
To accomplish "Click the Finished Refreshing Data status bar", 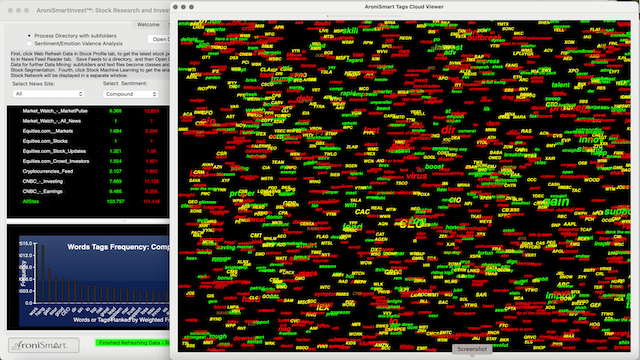I will 132,343.
